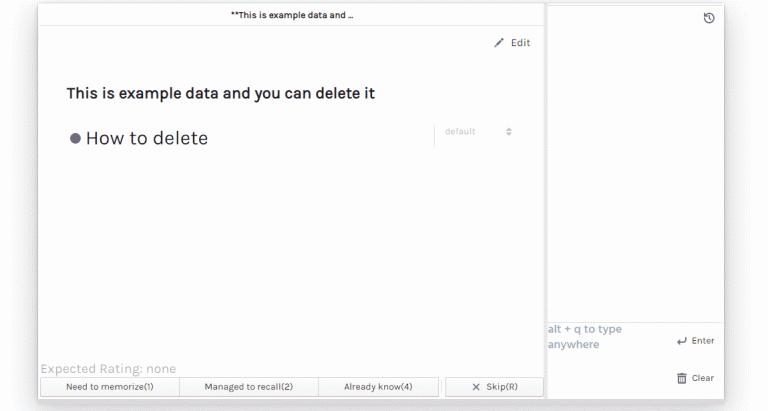Screen dimensions: 768x411
Task: Click the X icon on the Skip button
Action: 476,387
